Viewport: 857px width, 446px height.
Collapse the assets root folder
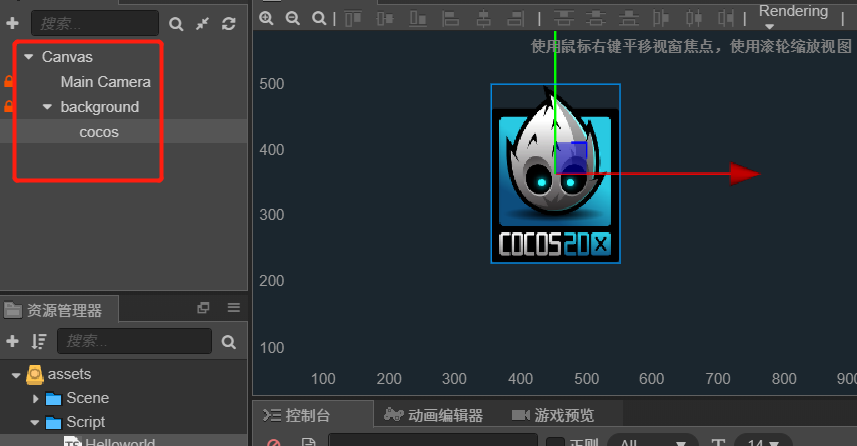click(x=16, y=375)
